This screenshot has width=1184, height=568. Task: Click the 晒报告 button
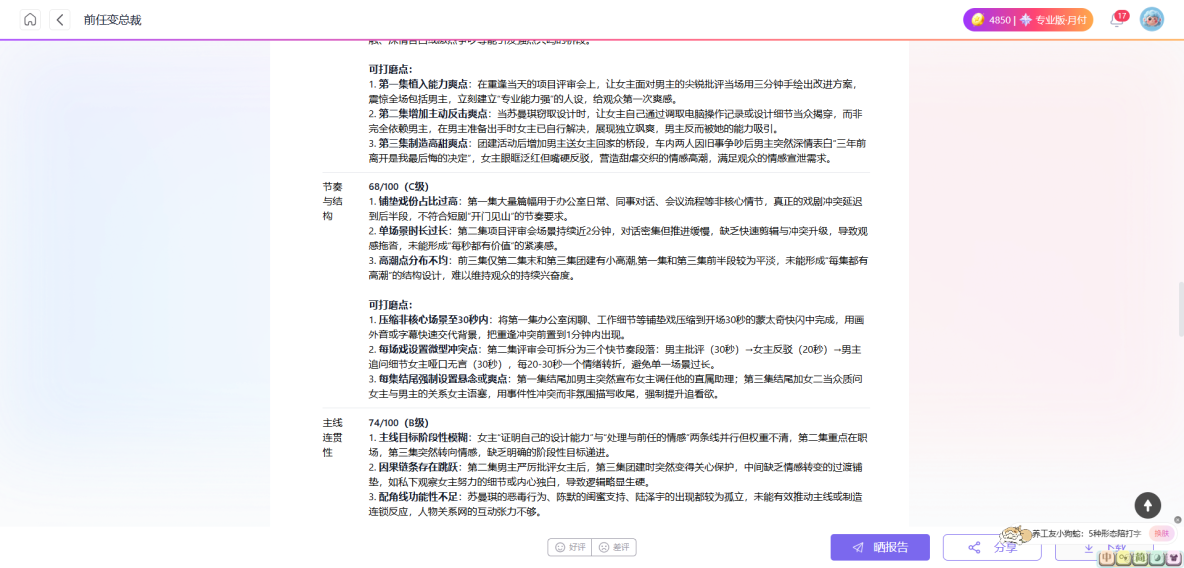pos(880,548)
